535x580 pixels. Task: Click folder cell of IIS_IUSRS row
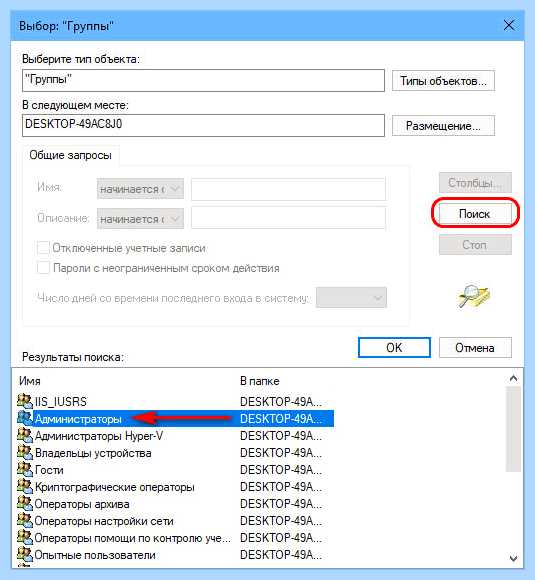[x=281, y=401]
